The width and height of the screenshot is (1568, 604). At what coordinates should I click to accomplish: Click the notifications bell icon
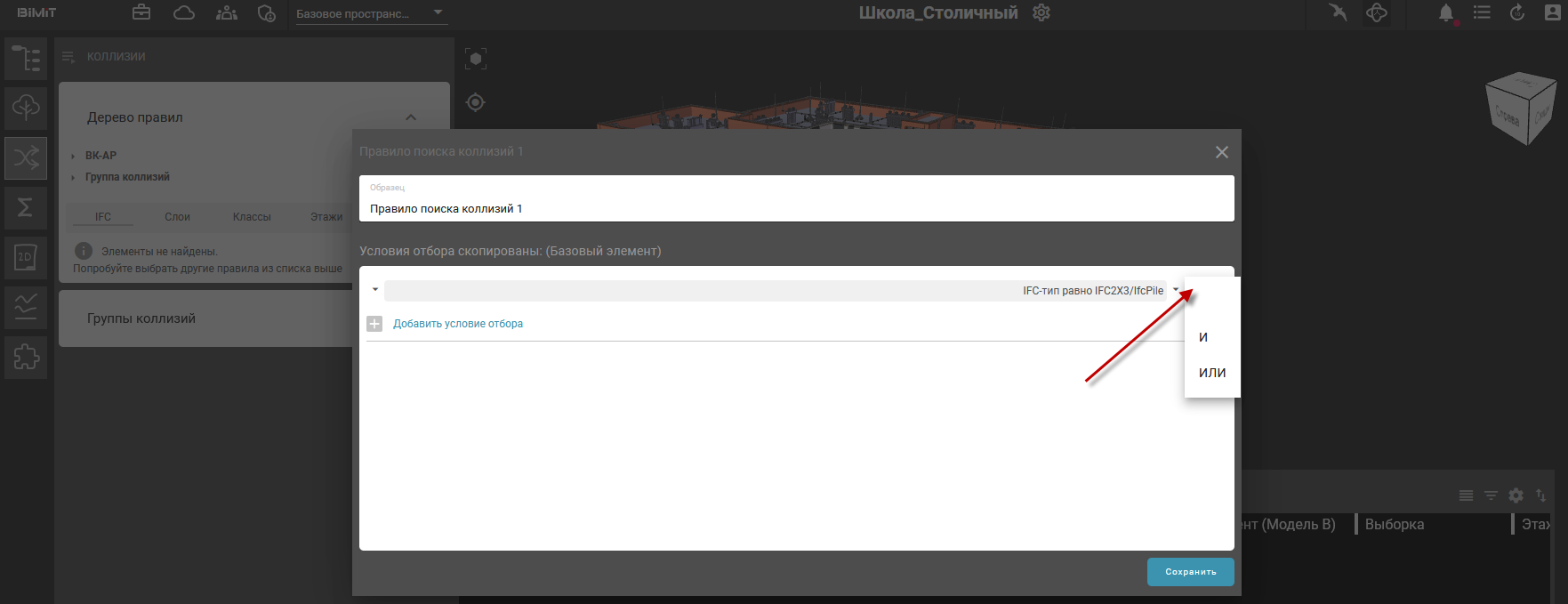(x=1446, y=13)
